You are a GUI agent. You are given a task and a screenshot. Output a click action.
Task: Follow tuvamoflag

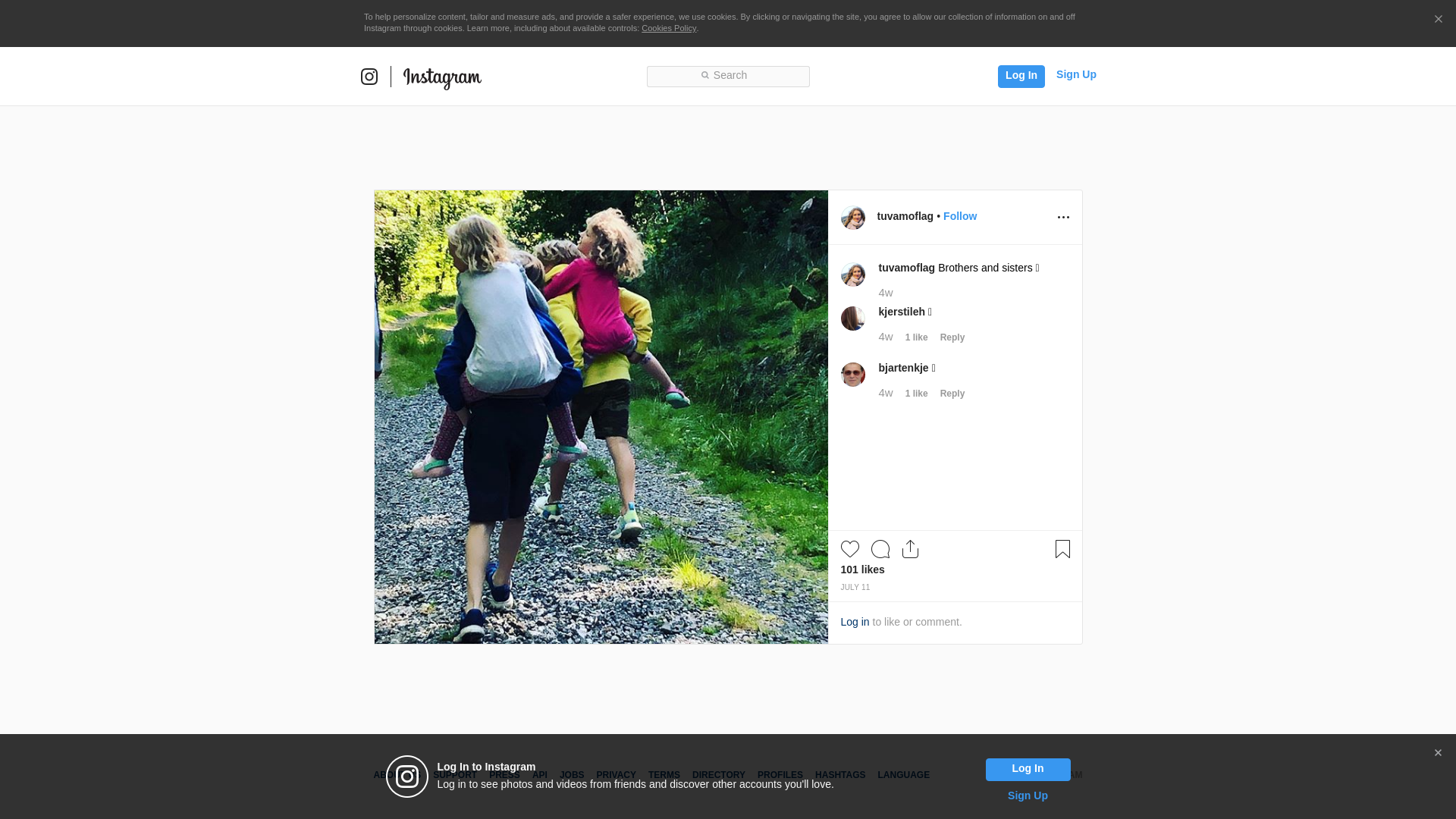click(x=959, y=216)
